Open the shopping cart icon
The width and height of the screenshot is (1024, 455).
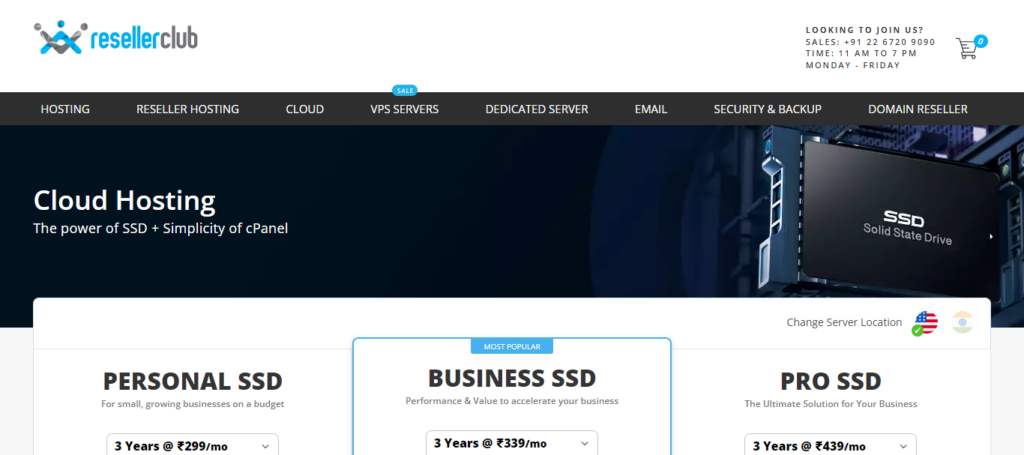(966, 48)
